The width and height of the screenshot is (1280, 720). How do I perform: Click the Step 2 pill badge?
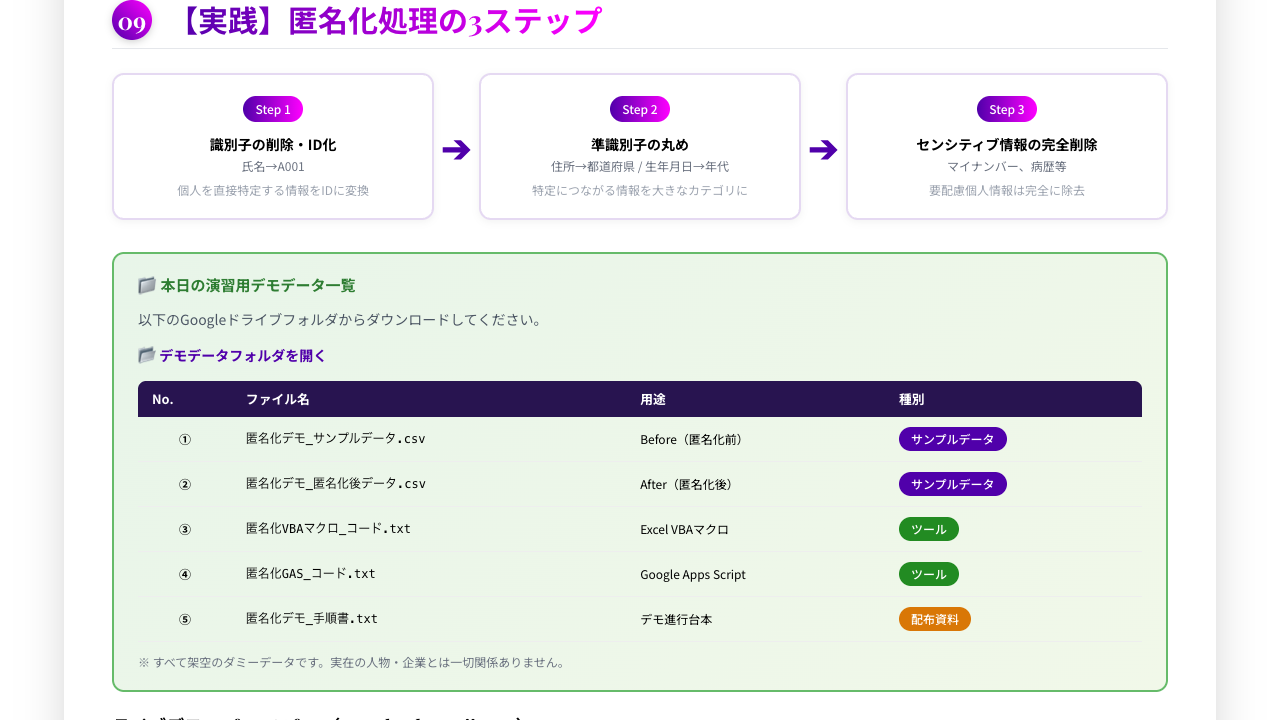640,109
